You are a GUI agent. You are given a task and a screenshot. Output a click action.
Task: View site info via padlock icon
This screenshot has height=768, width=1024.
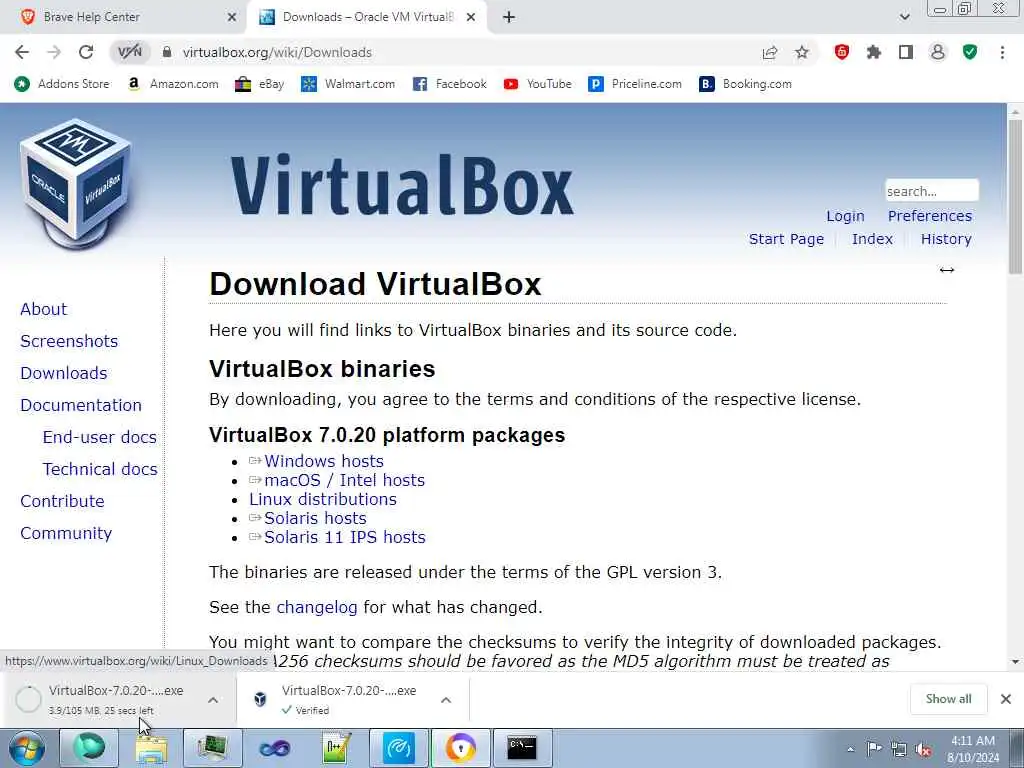tap(167, 52)
